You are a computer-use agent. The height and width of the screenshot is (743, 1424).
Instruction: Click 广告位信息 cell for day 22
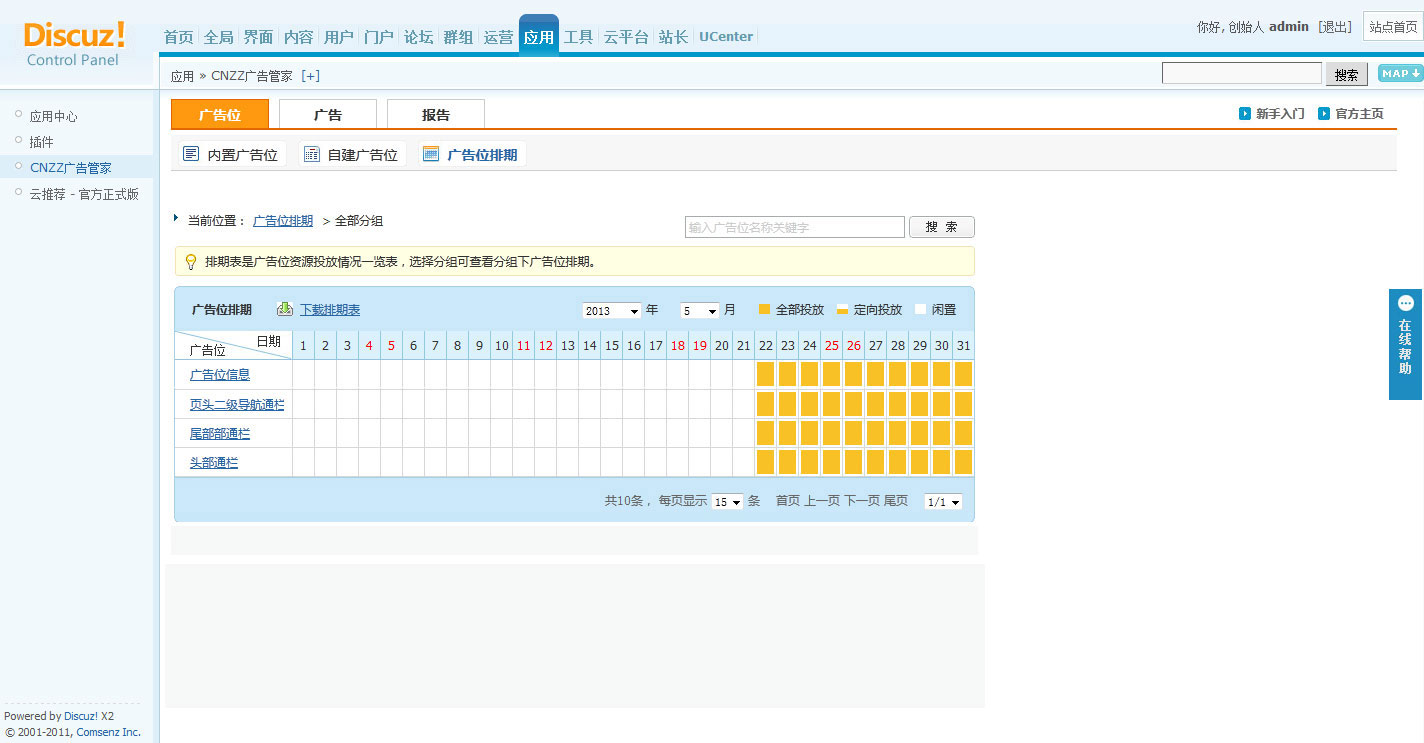pyautogui.click(x=765, y=374)
